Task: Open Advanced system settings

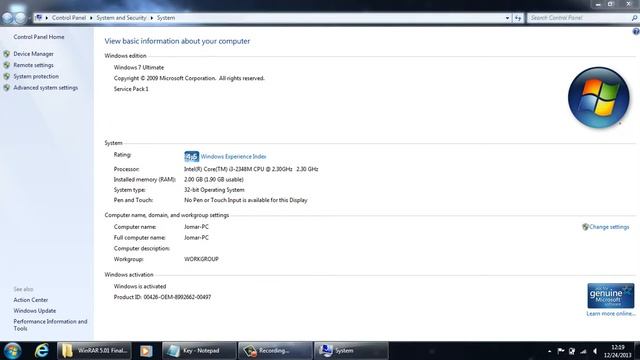Action: click(x=46, y=88)
